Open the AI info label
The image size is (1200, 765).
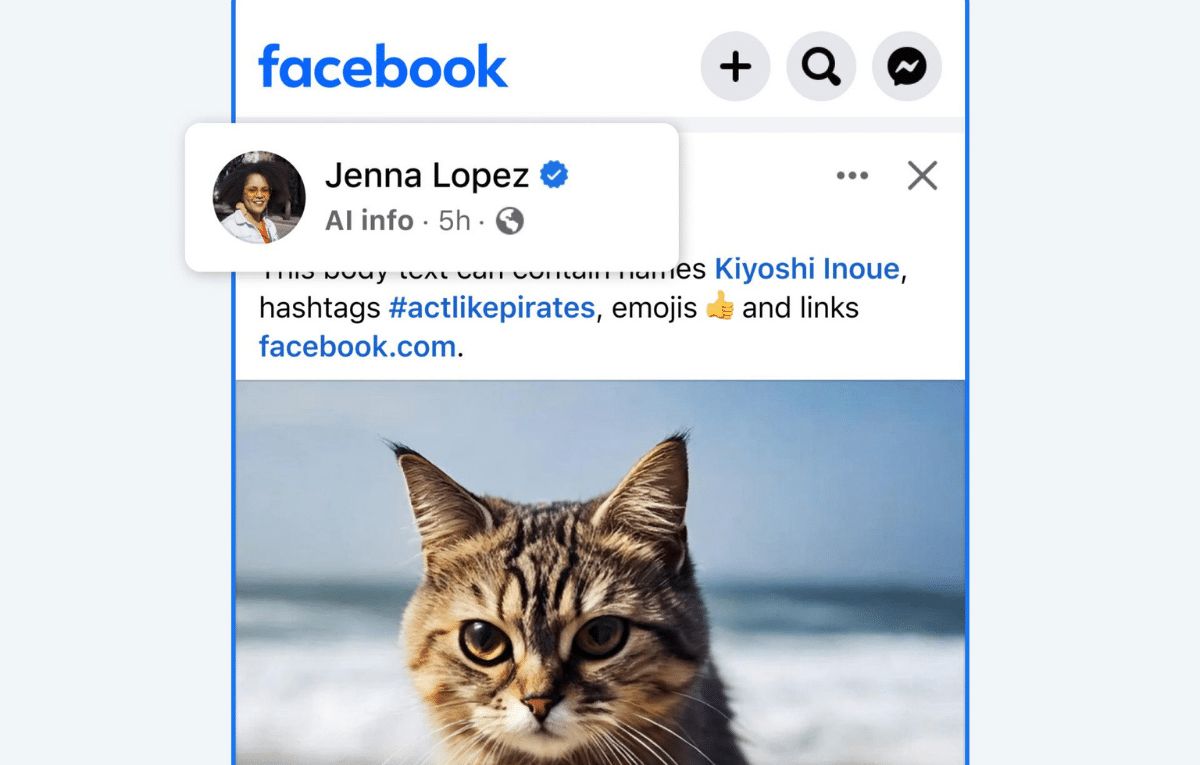(369, 221)
